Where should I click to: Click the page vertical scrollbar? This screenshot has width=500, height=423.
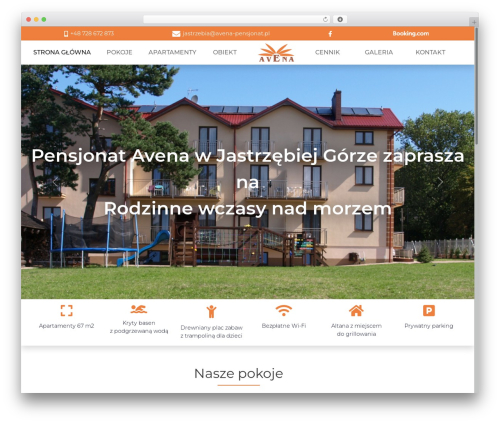coord(477,86)
